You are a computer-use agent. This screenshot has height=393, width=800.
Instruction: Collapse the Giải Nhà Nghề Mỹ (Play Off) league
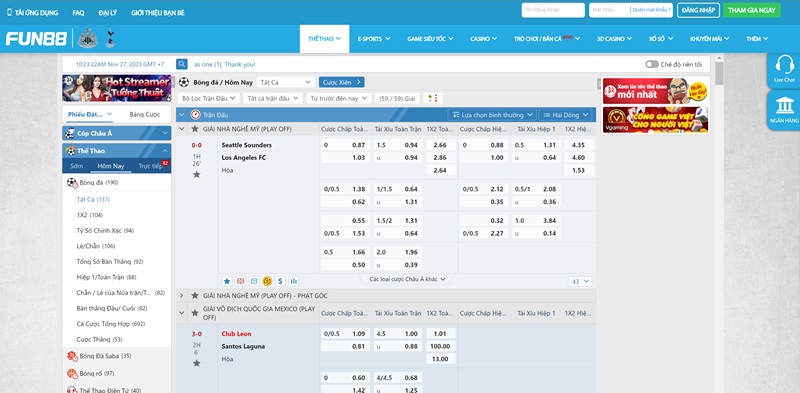point(181,129)
